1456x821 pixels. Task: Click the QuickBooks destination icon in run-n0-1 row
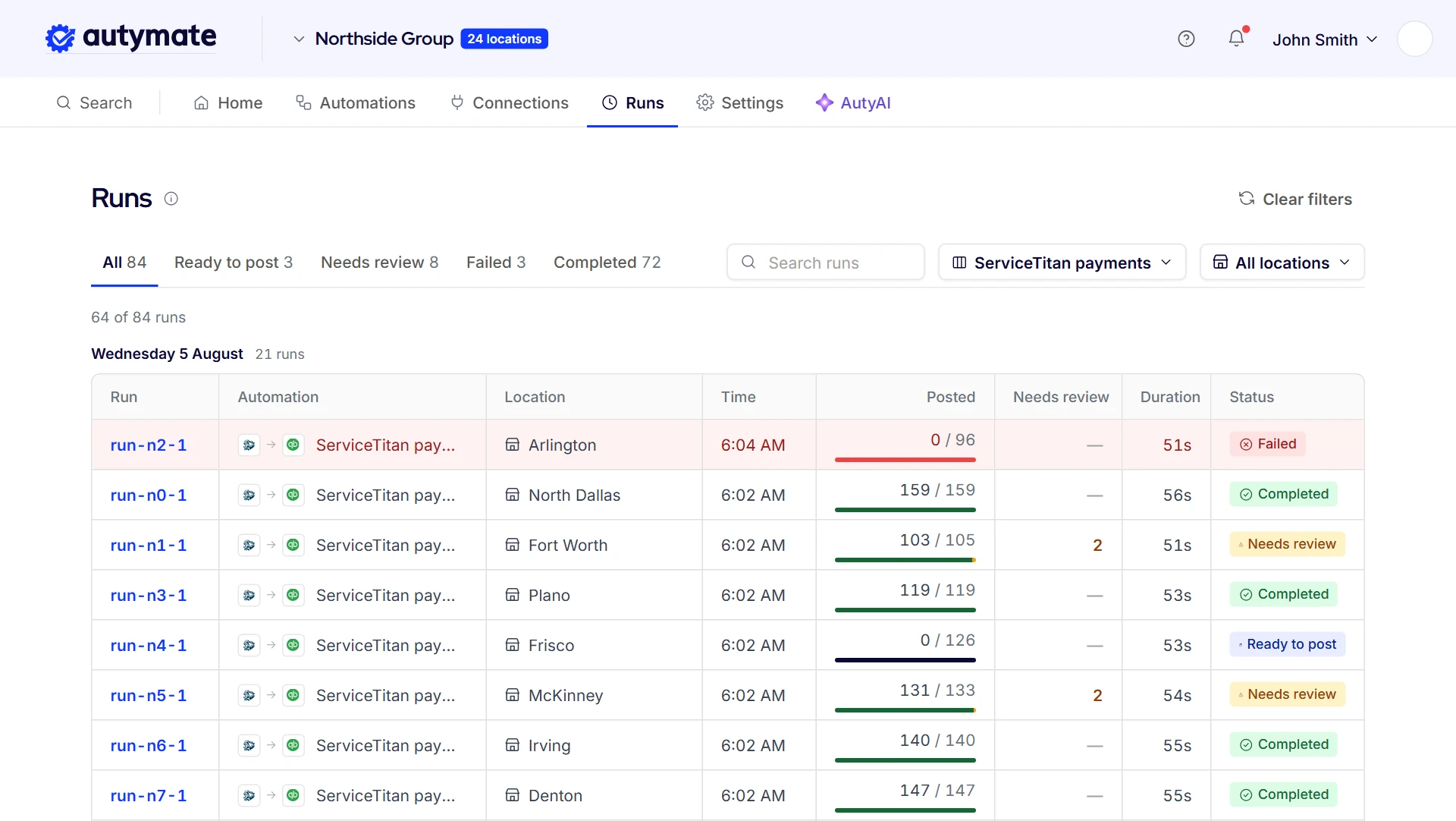point(293,495)
